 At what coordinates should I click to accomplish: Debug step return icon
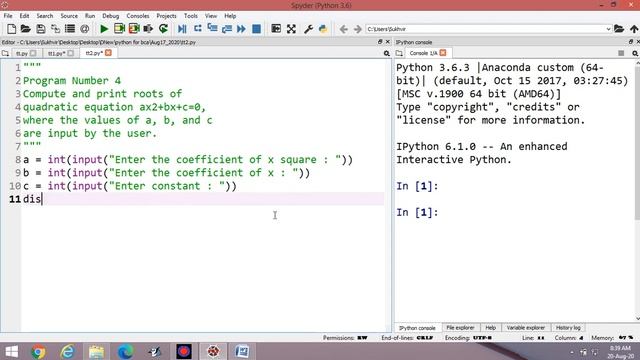227,29
